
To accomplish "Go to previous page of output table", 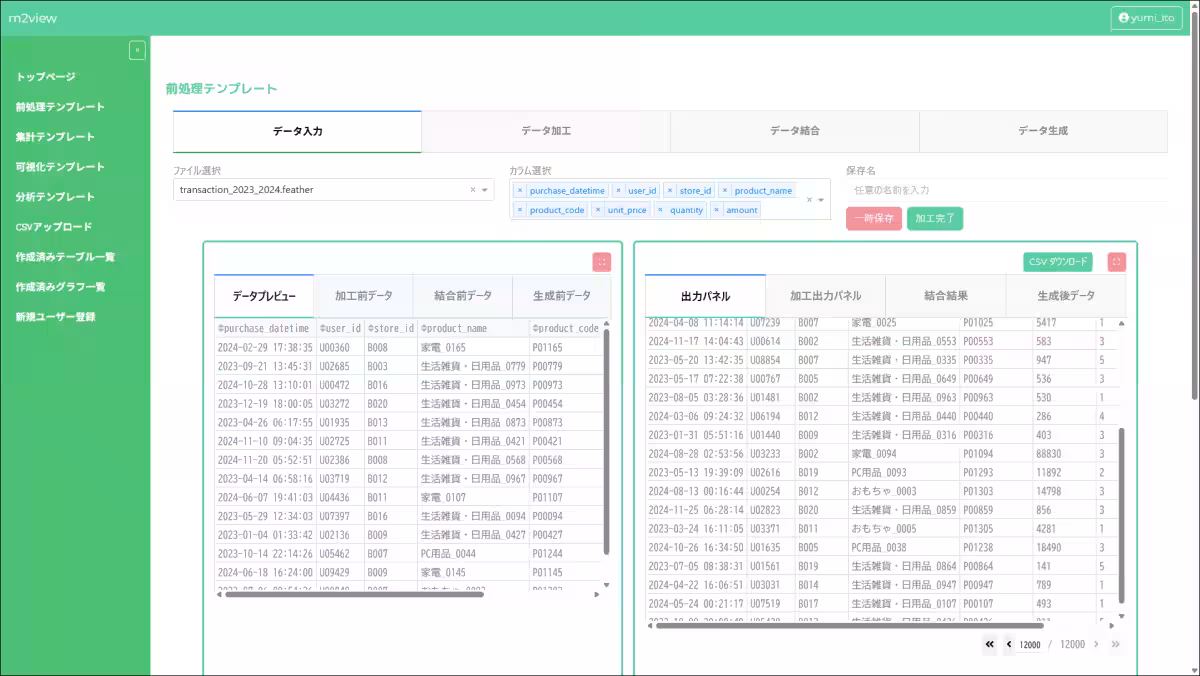I will point(1009,645).
